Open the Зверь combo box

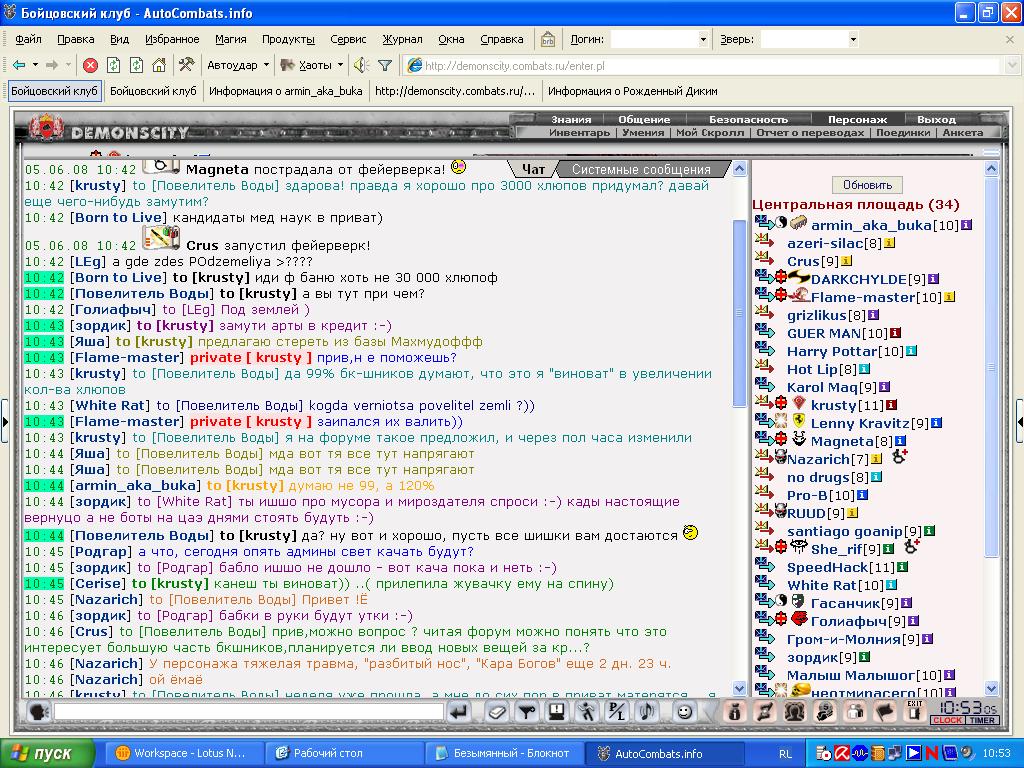pyautogui.click(x=810, y=39)
